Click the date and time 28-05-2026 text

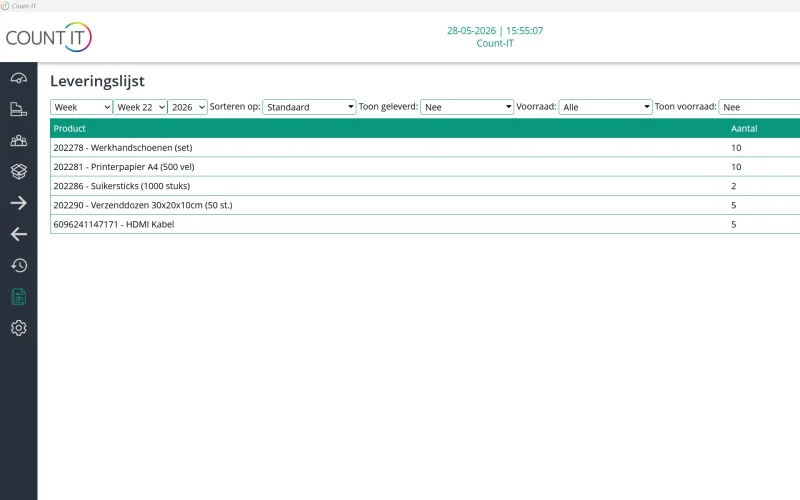coord(495,31)
